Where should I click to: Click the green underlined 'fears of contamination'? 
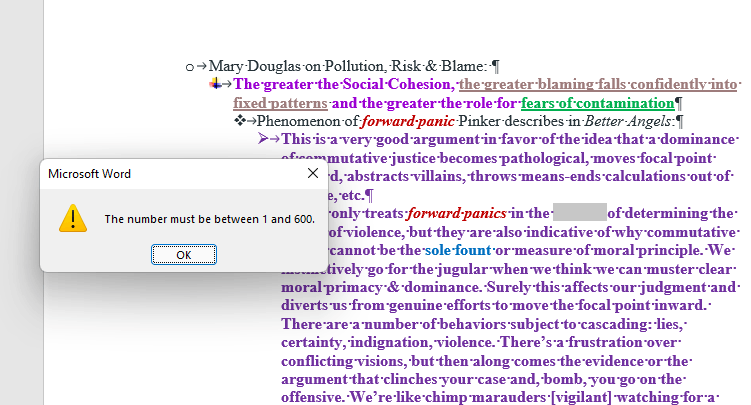tap(597, 103)
